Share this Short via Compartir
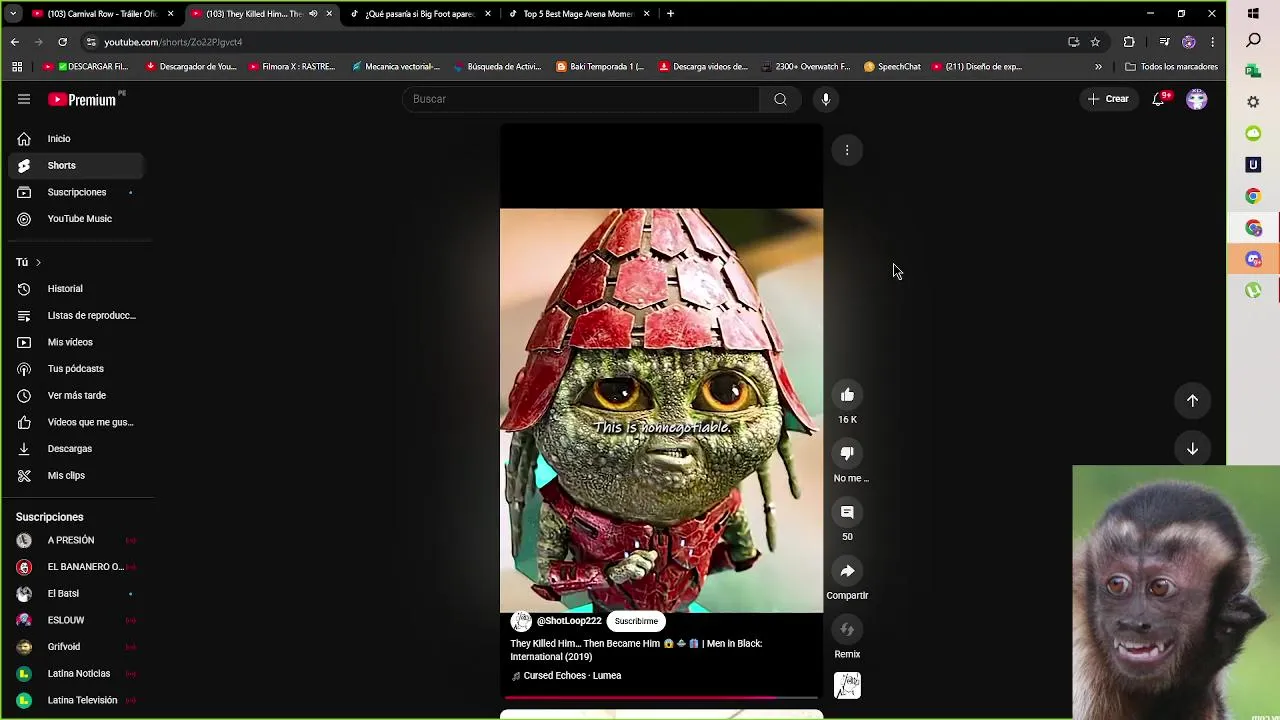Screen dimensions: 1280x720 [x=847, y=571]
